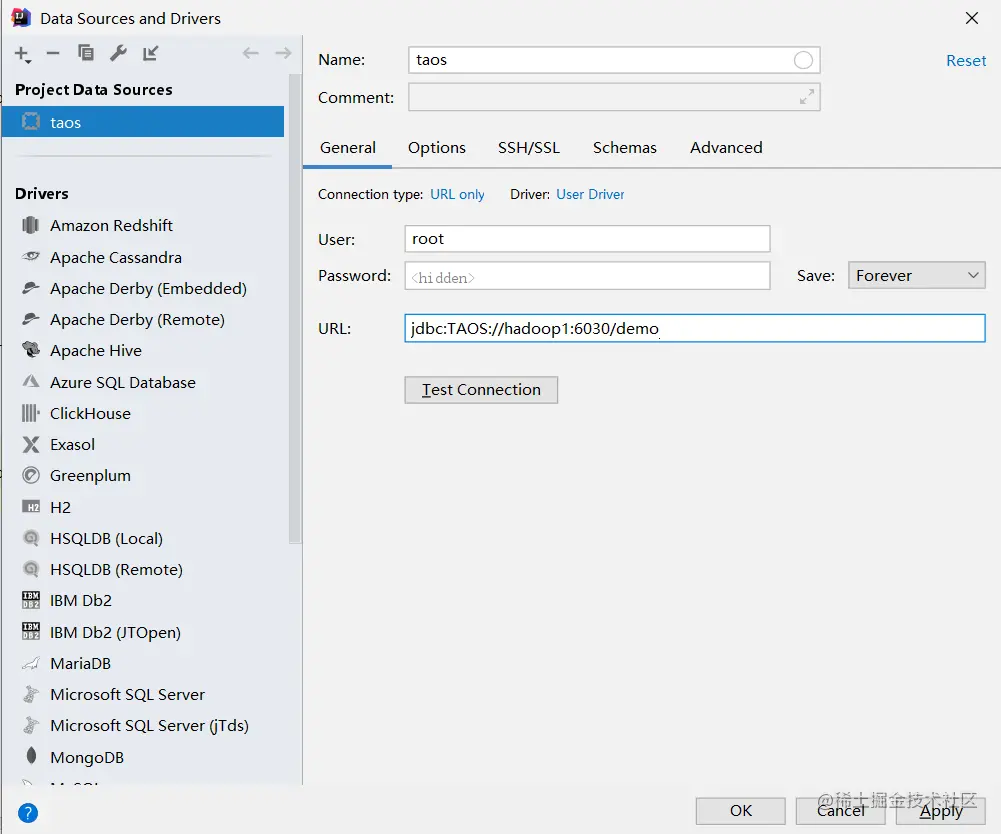This screenshot has height=834, width=1001.
Task: Close the Data Sources and Drivers dialog
Action: point(972,18)
